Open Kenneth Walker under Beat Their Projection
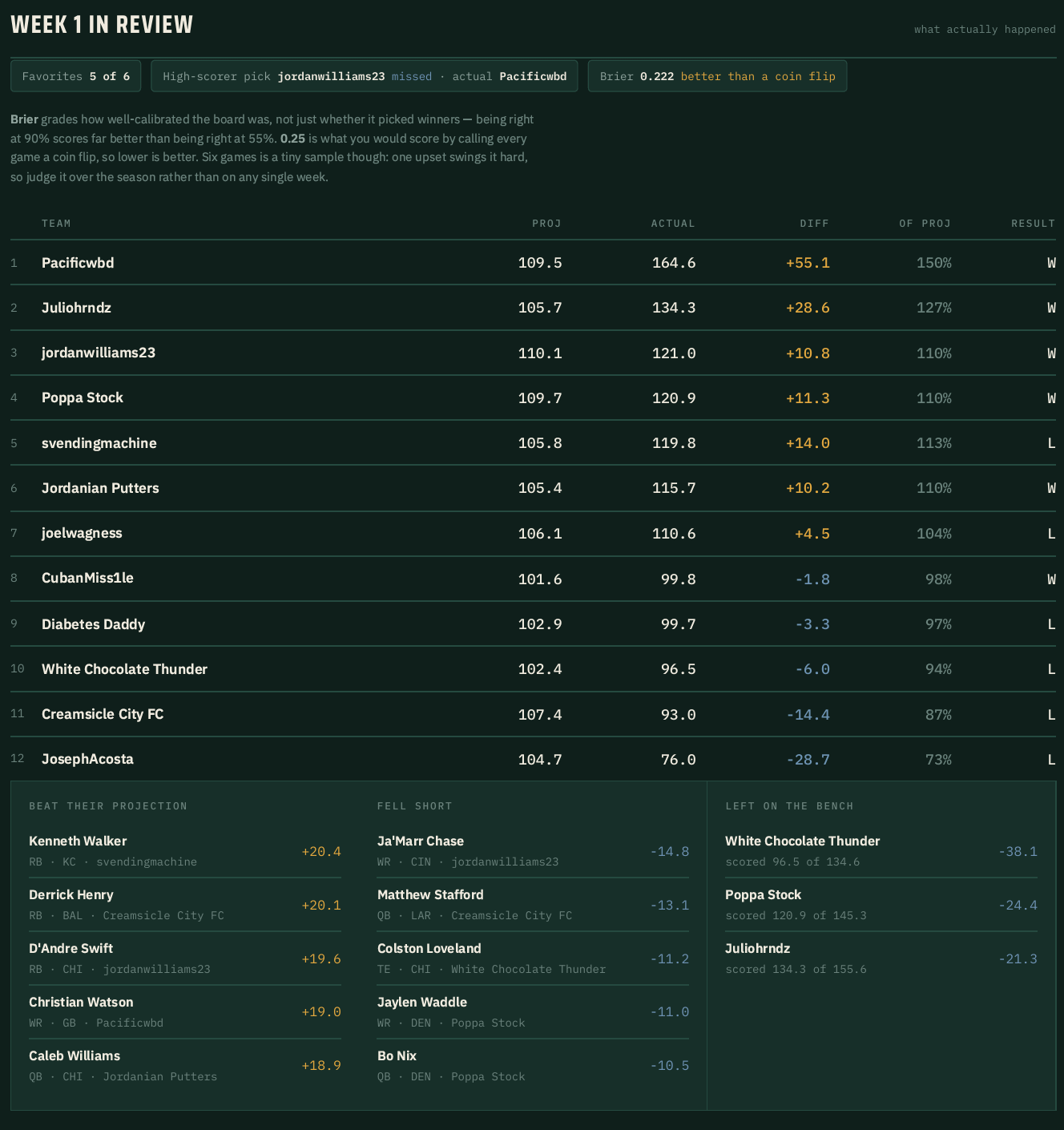Screen dimensions: 1064x1130 pyautogui.click(x=185, y=851)
